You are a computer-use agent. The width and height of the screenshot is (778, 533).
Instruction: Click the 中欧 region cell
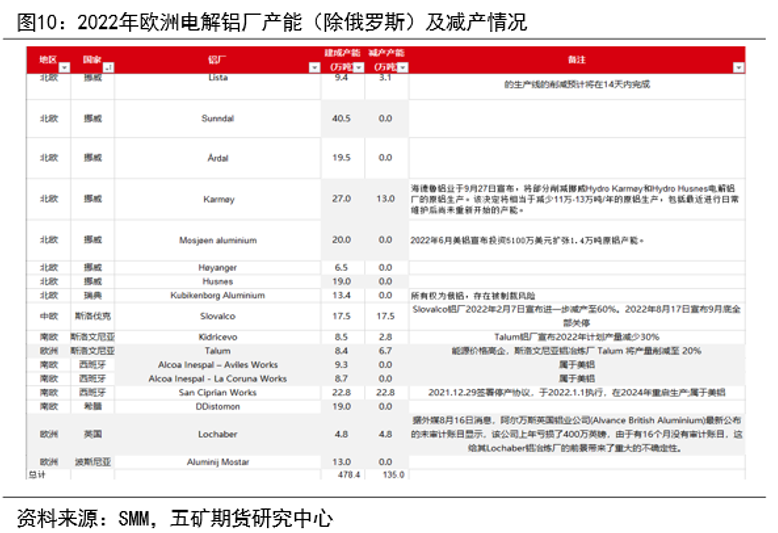click(x=49, y=316)
